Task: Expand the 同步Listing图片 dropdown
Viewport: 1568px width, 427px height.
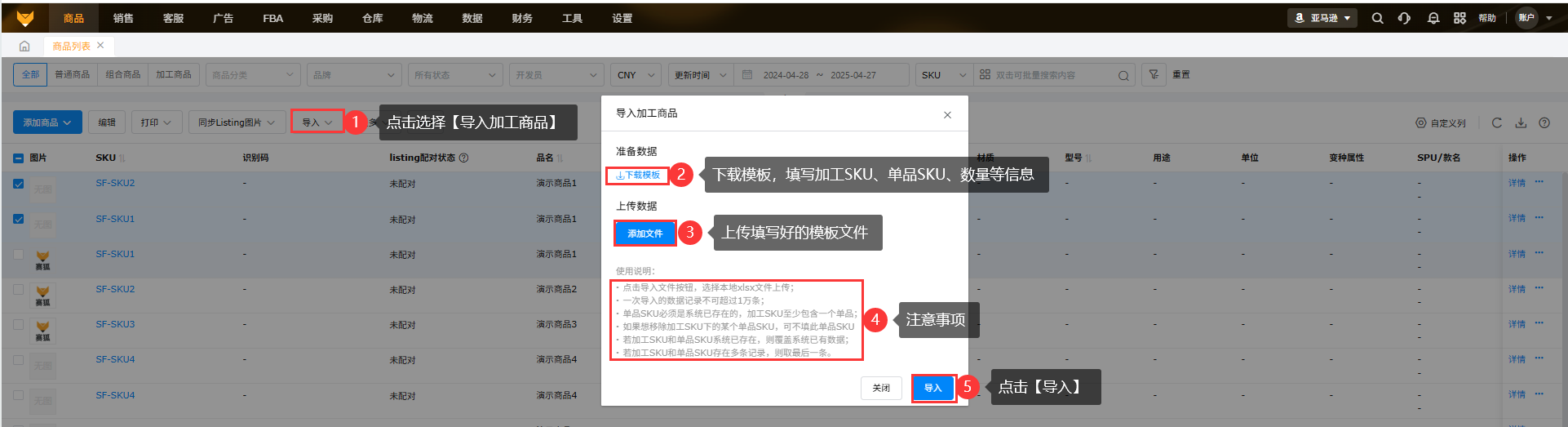Action: pyautogui.click(x=237, y=122)
